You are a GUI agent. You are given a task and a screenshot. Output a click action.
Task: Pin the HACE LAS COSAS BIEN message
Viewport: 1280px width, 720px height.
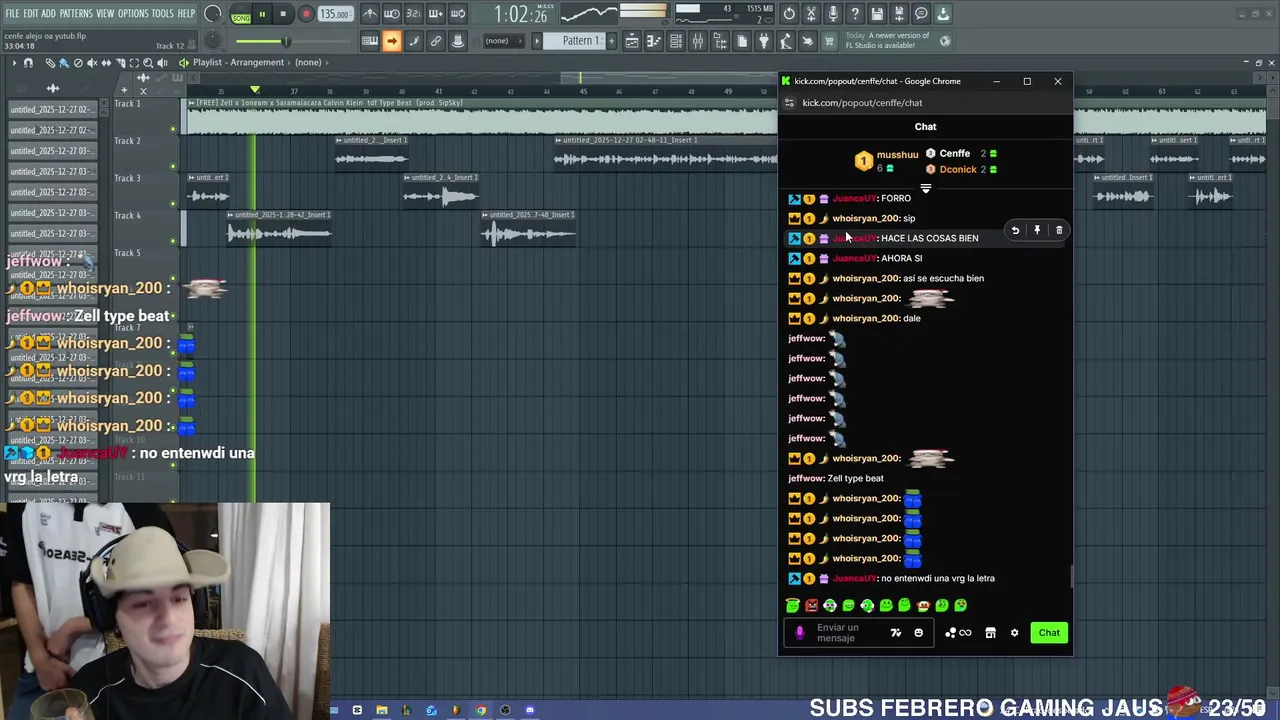tap(1037, 230)
